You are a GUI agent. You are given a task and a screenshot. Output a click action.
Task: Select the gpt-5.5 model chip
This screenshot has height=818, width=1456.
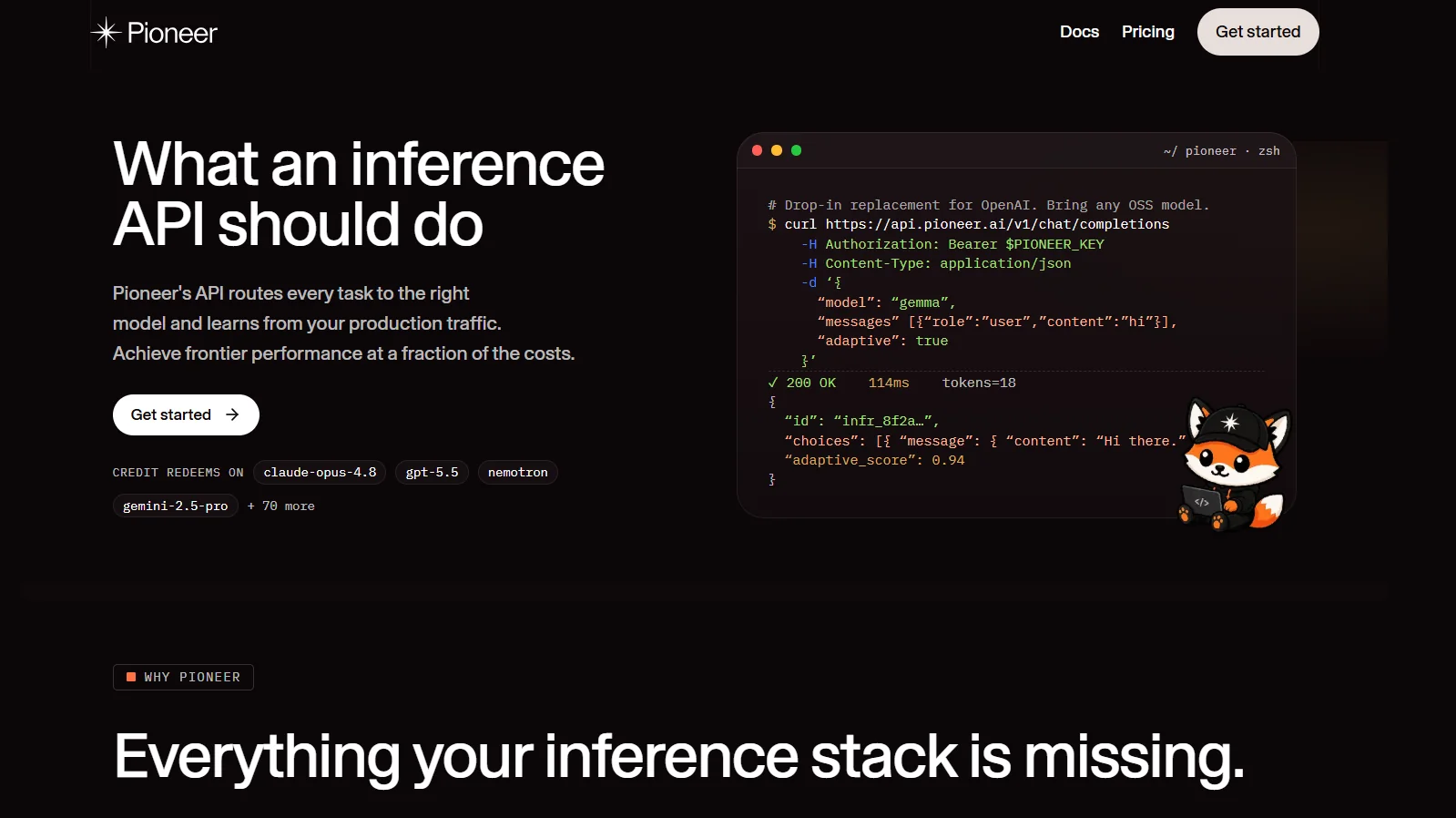click(432, 472)
